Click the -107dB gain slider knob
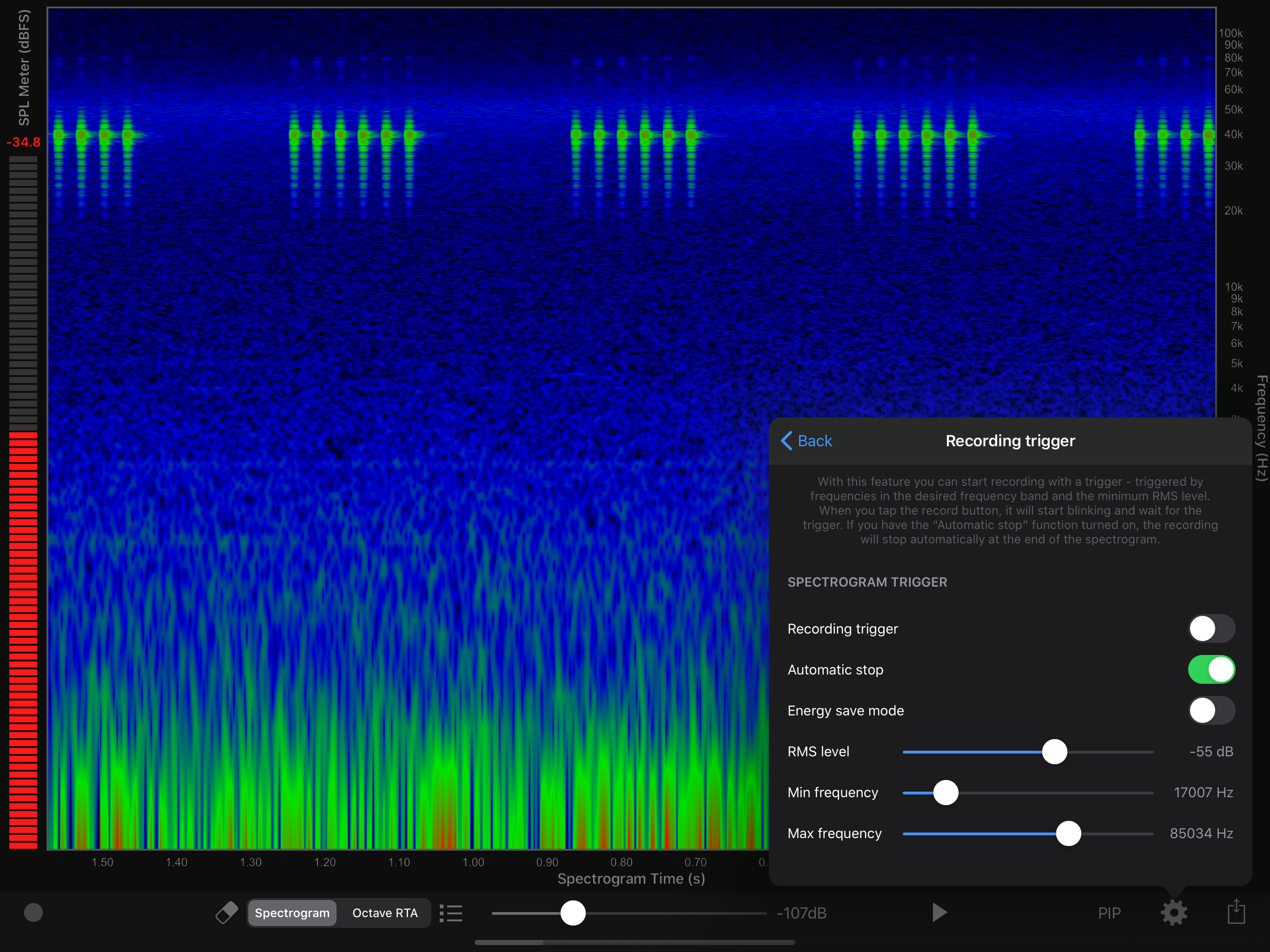Viewport: 1270px width, 952px height. [572, 913]
